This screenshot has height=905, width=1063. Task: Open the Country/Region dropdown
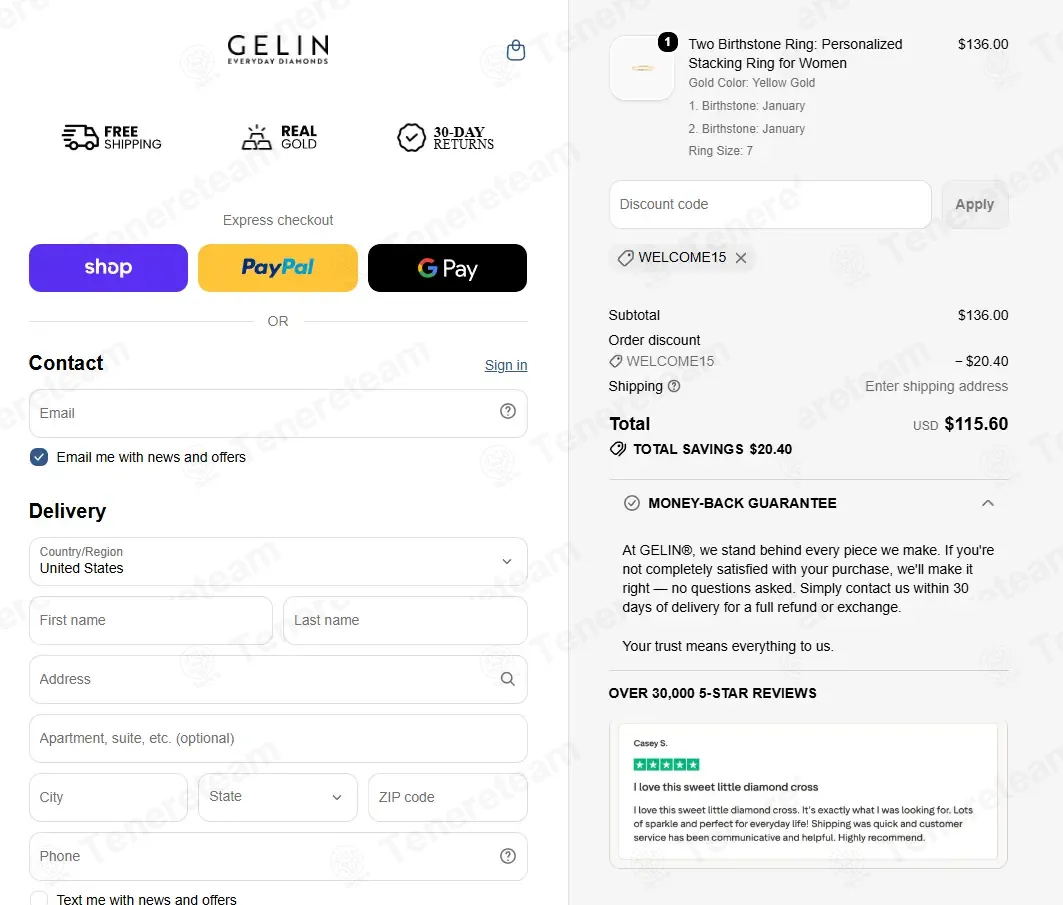(x=278, y=561)
